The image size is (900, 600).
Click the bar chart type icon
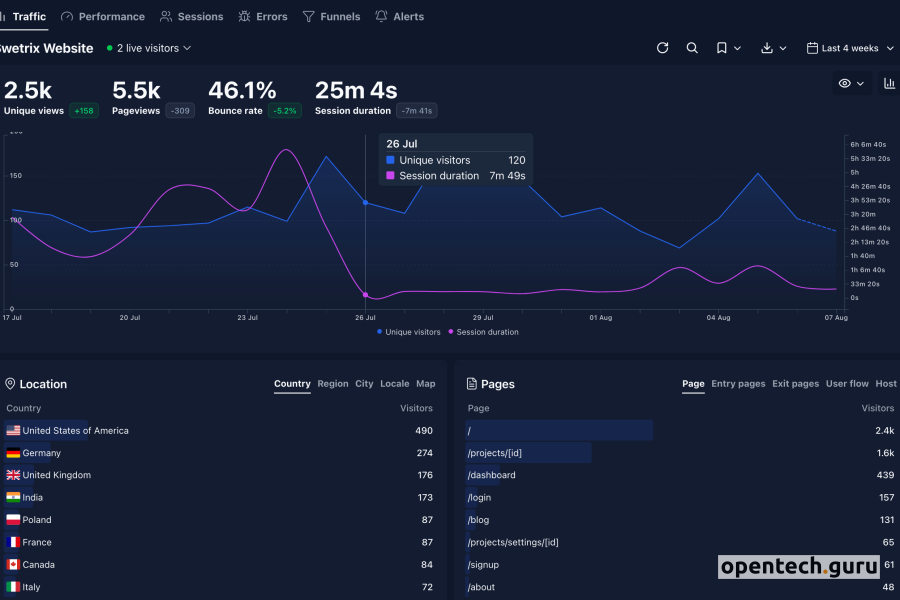(889, 84)
